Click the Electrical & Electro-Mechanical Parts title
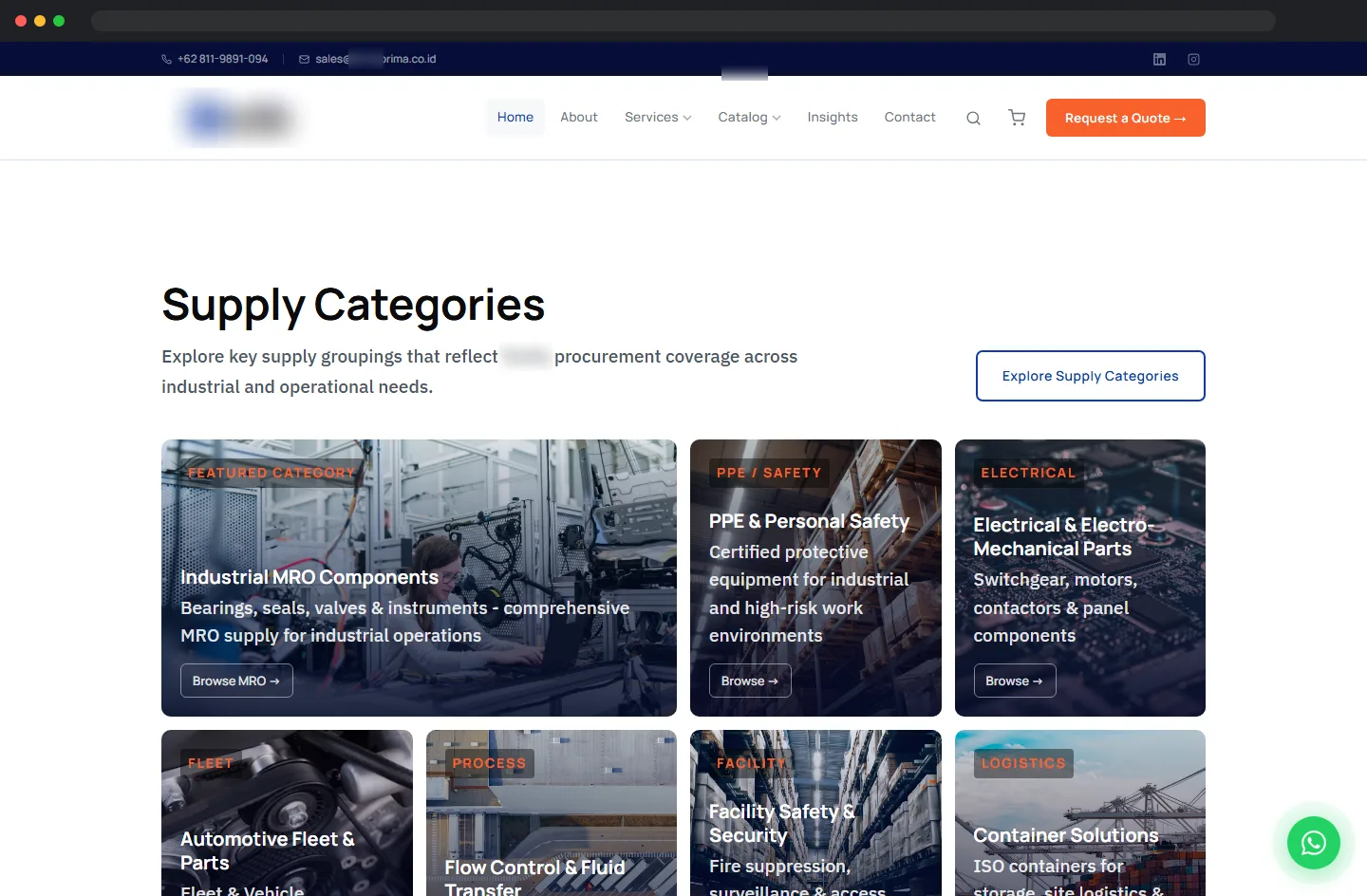1367x896 pixels. [x=1064, y=536]
